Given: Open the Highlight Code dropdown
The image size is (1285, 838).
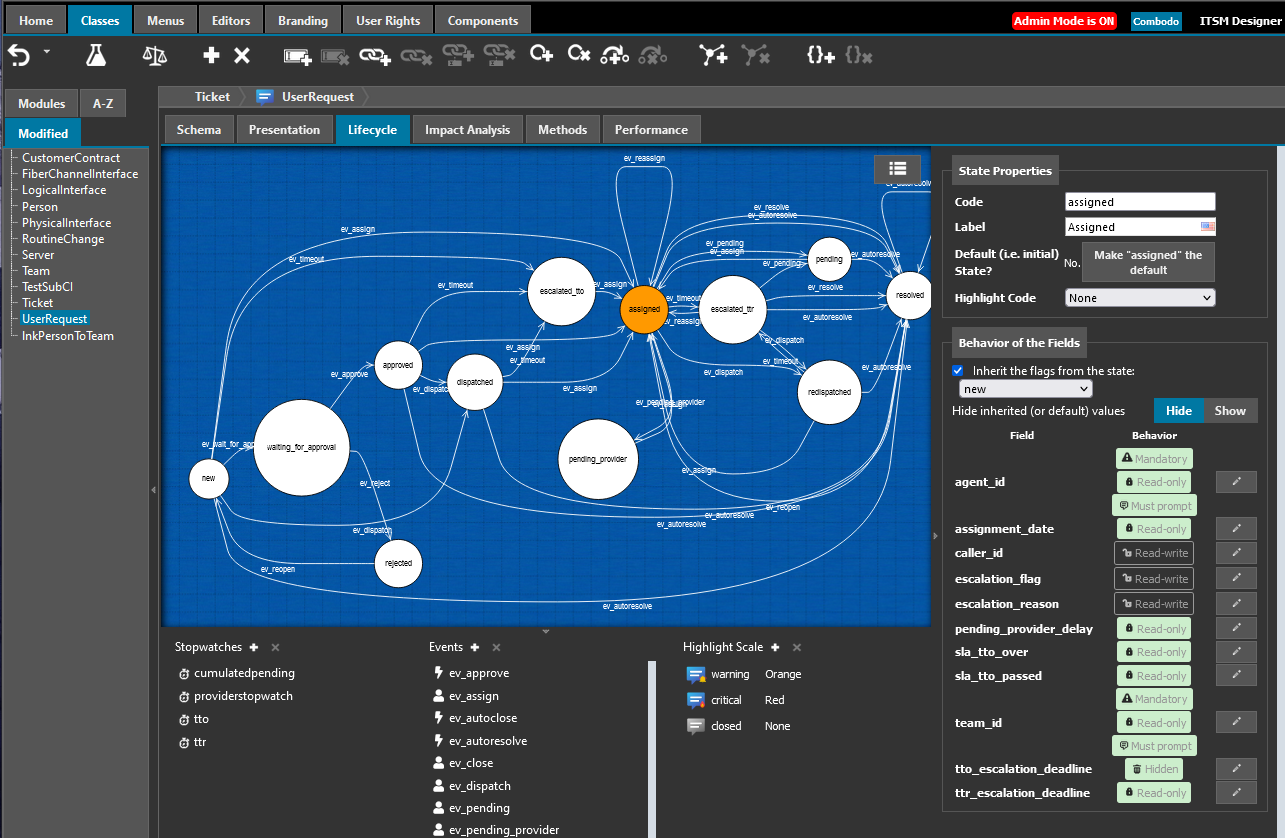Looking at the screenshot, I should click(x=1140, y=298).
